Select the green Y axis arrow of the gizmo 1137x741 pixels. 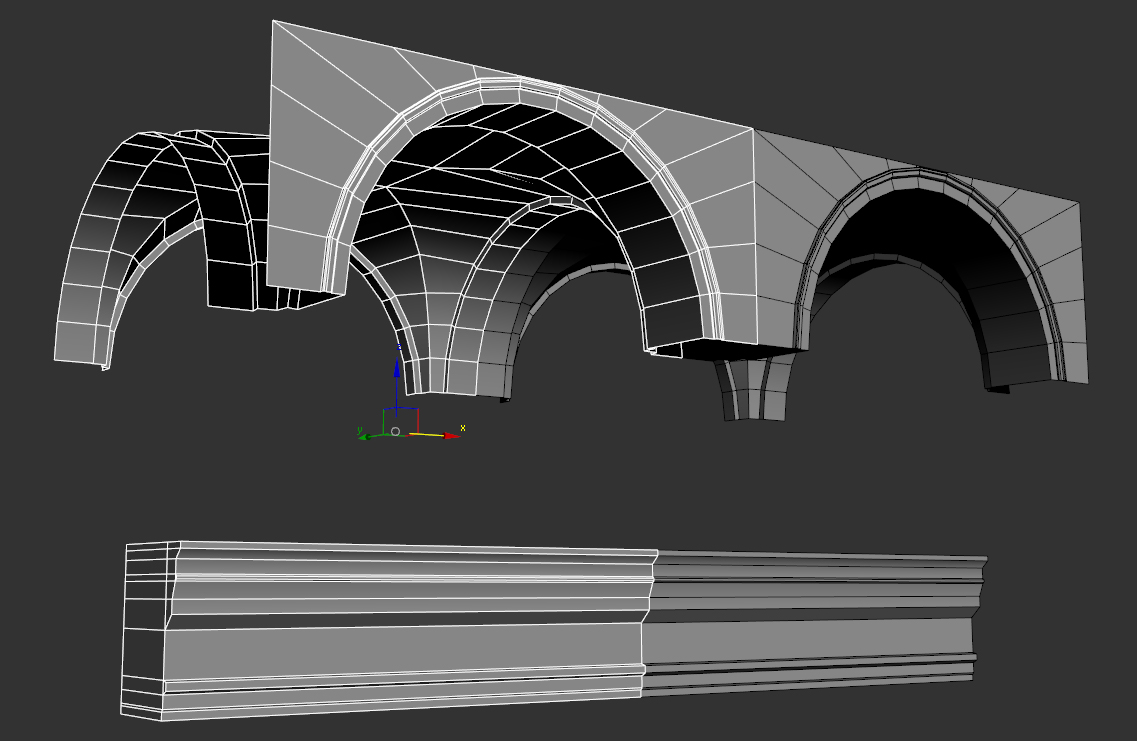(x=366, y=436)
